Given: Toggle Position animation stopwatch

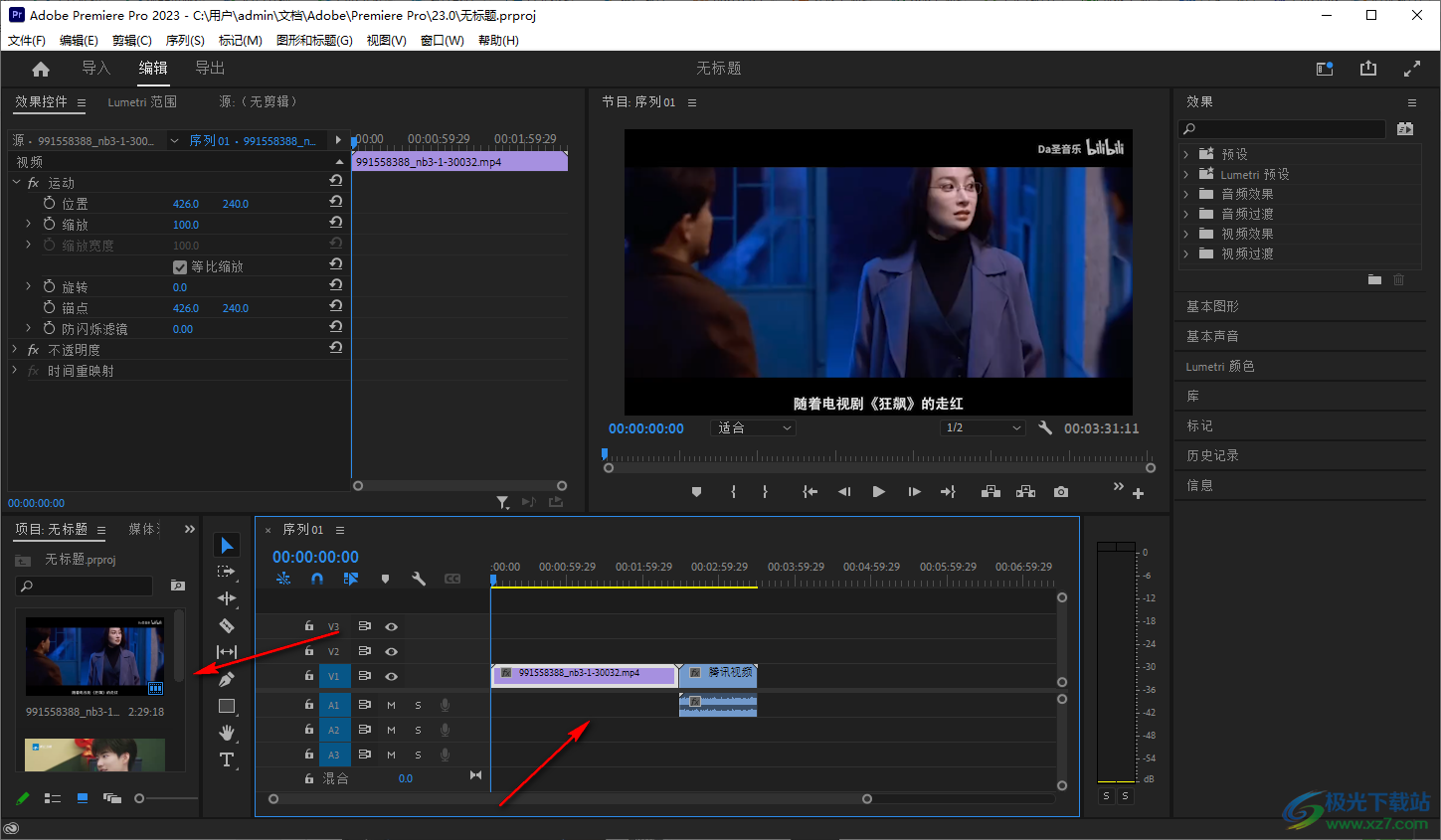Looking at the screenshot, I should 50,203.
